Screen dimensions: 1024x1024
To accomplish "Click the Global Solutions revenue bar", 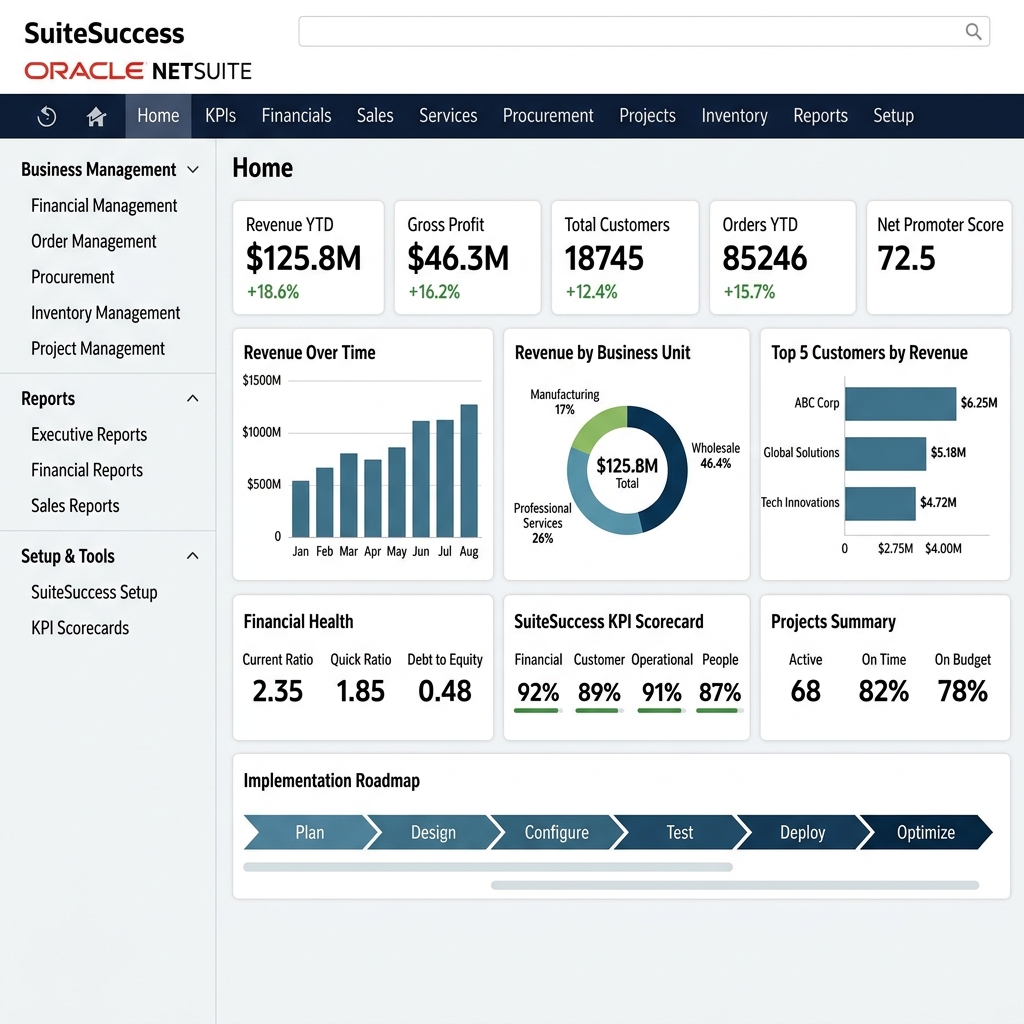I will pyautogui.click(x=886, y=453).
